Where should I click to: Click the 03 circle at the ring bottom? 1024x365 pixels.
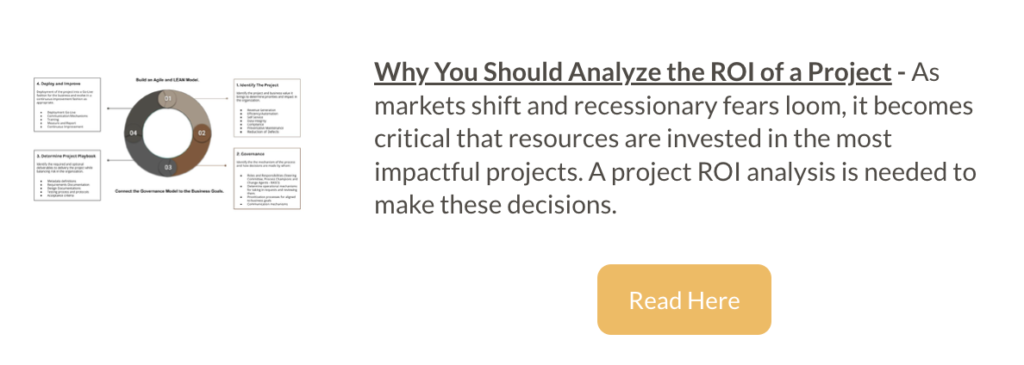click(168, 167)
